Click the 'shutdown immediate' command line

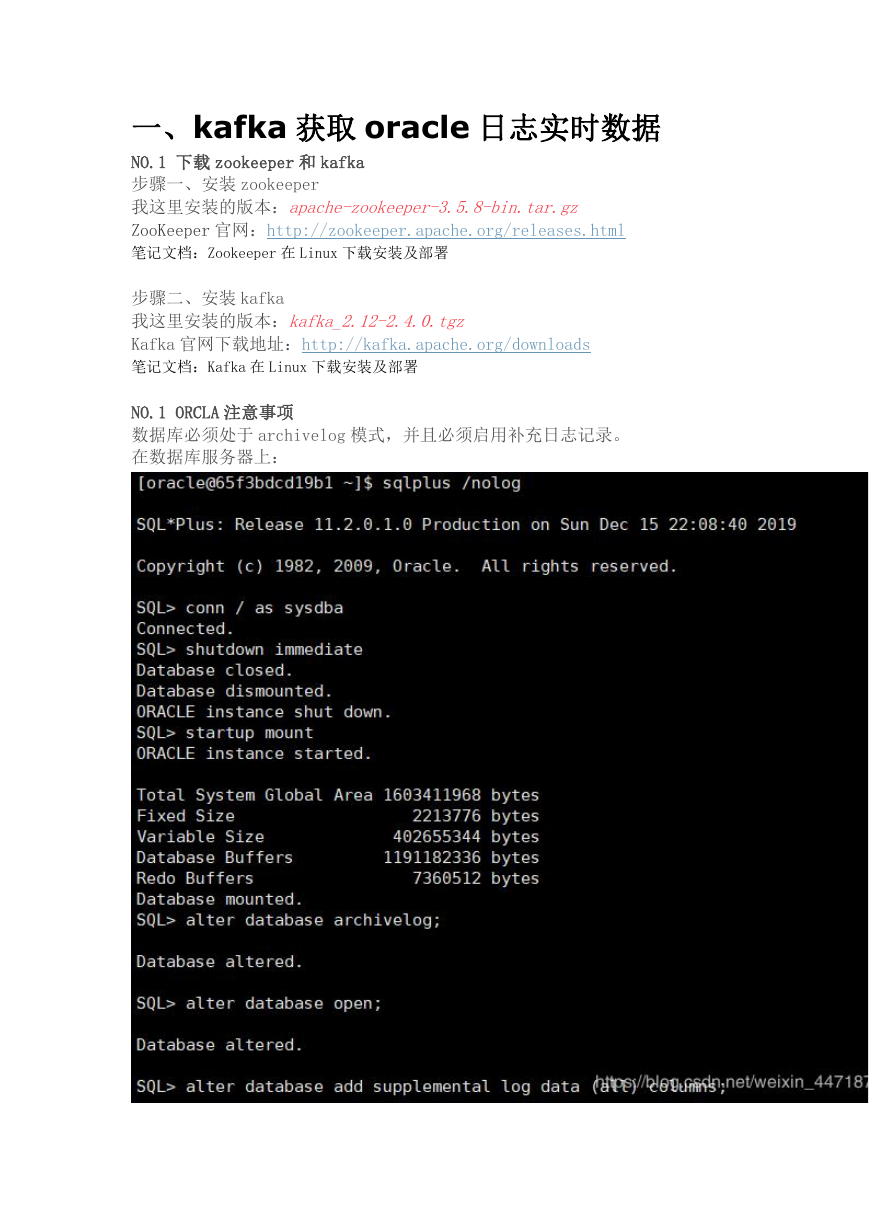click(250, 650)
